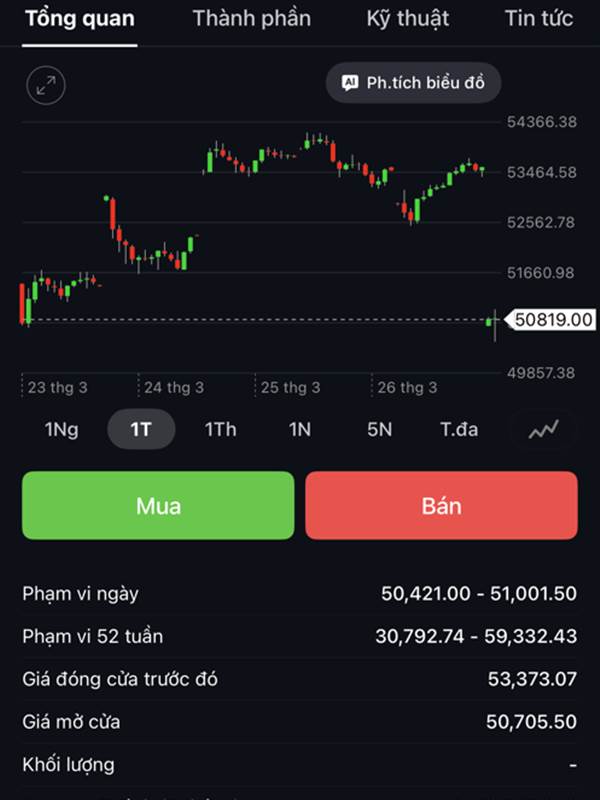Select the Tổng quan tab

click(80, 18)
